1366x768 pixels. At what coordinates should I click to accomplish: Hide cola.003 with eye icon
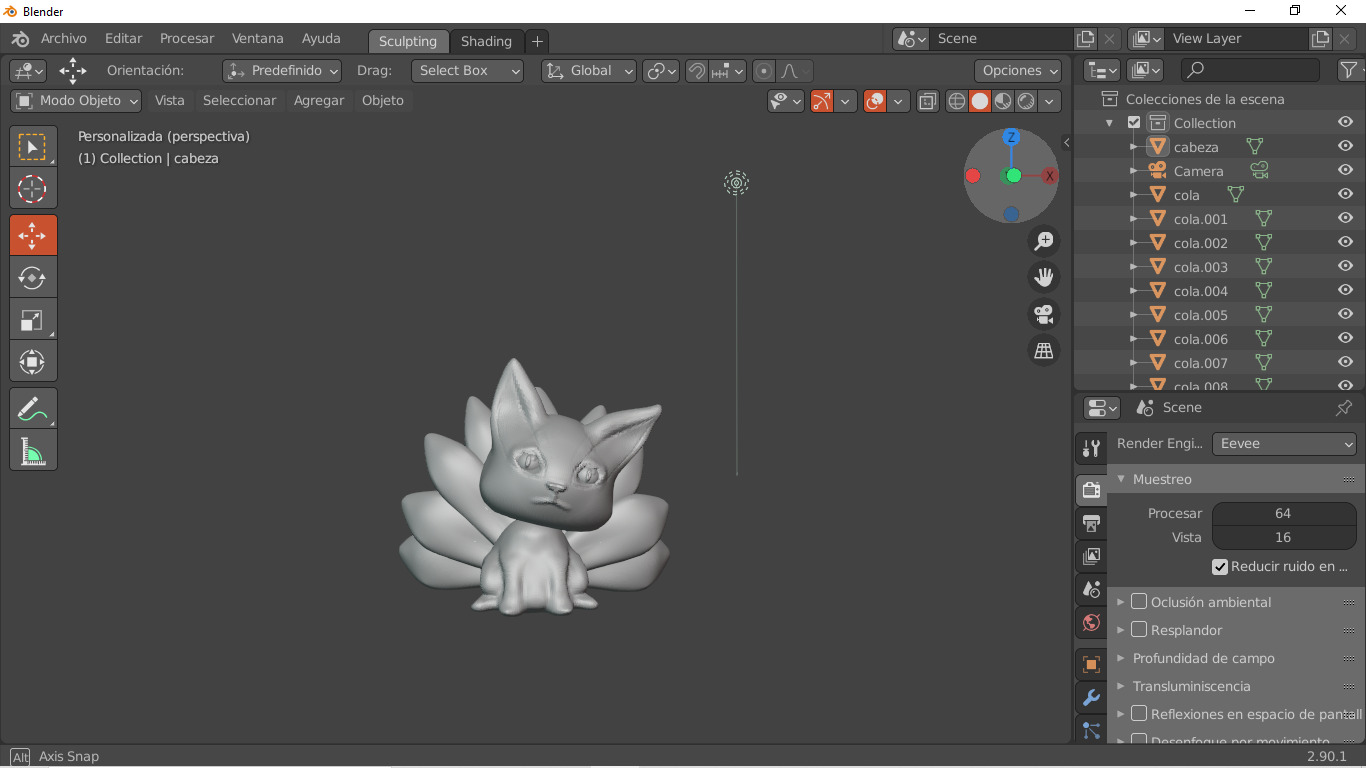(1345, 267)
